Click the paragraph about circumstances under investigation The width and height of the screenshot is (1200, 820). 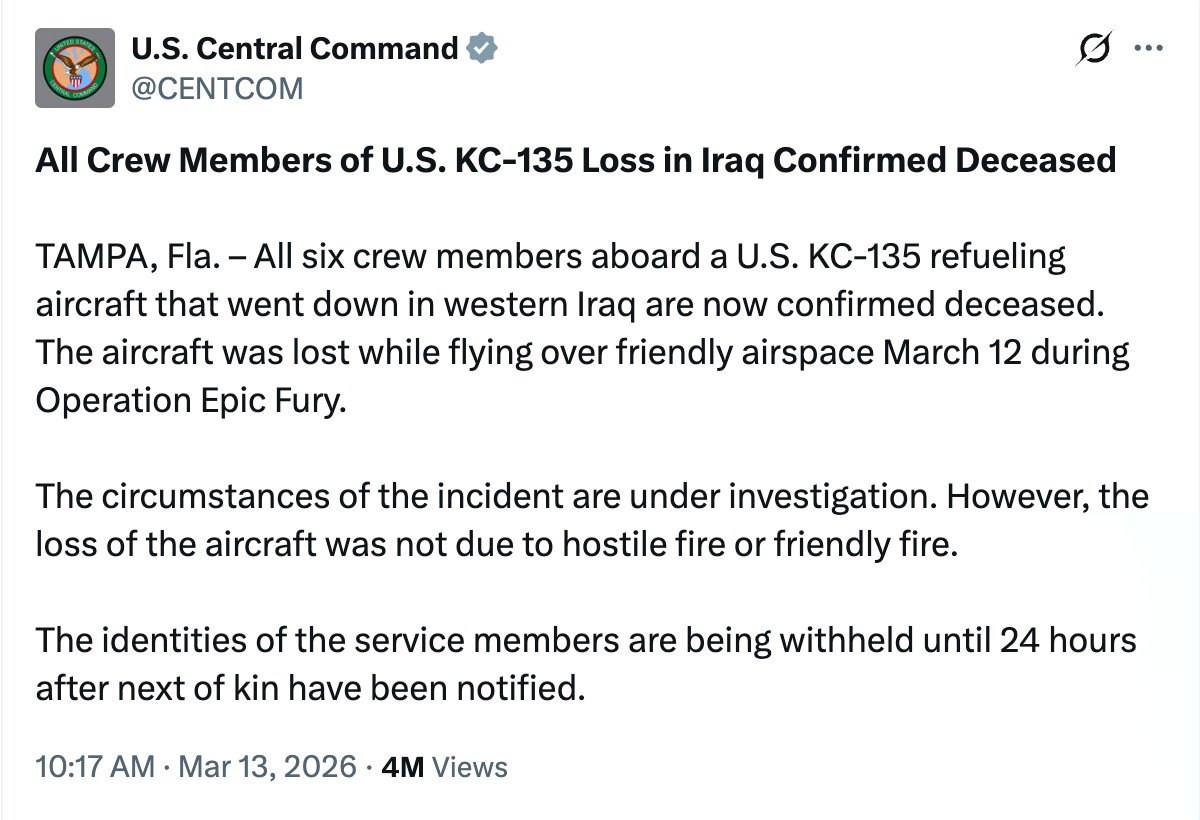[x=592, y=520]
